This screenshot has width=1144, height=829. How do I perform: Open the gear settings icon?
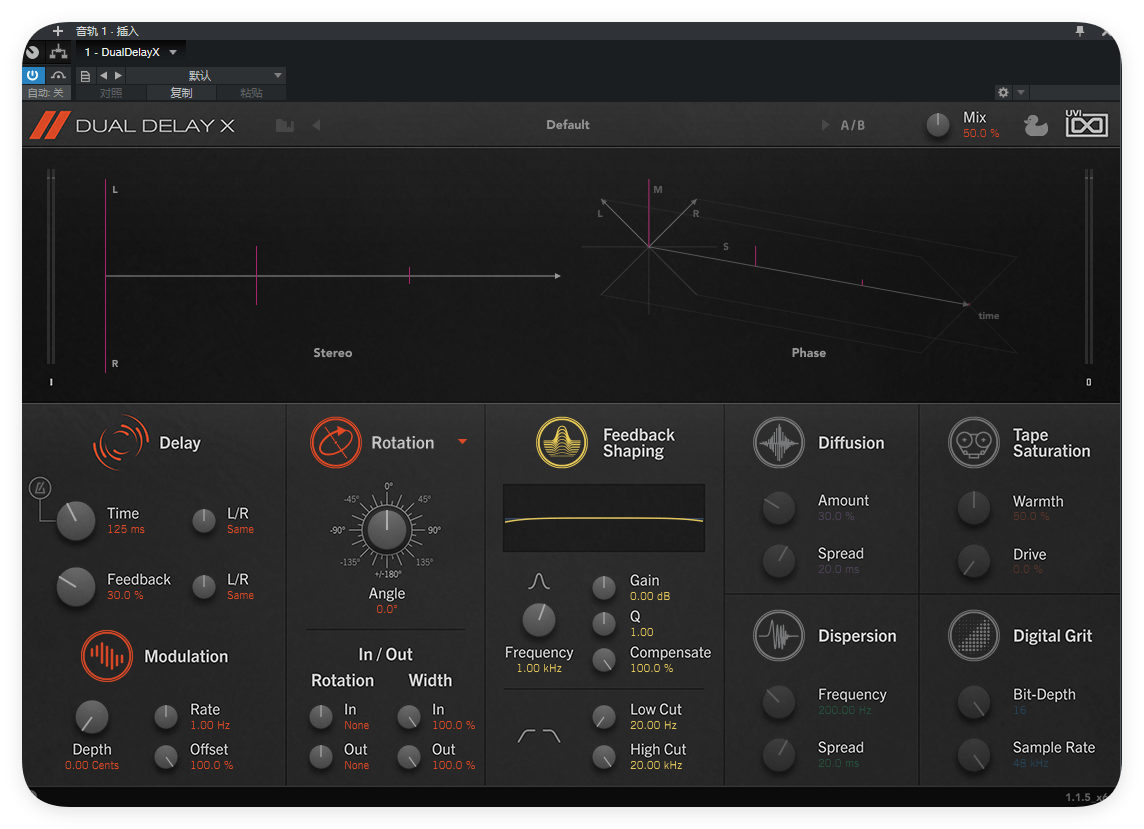[1003, 93]
